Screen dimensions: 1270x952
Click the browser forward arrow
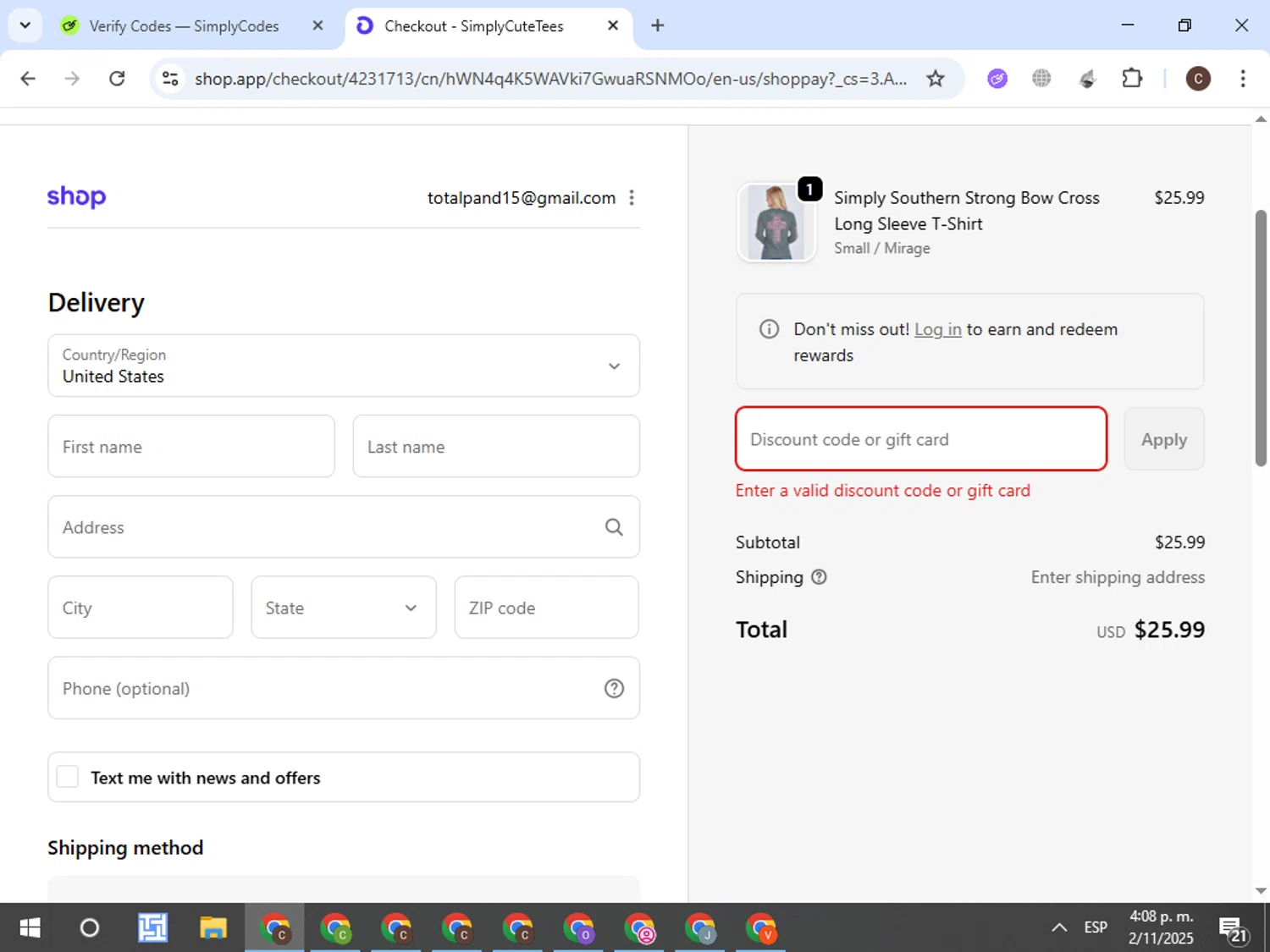tap(73, 79)
